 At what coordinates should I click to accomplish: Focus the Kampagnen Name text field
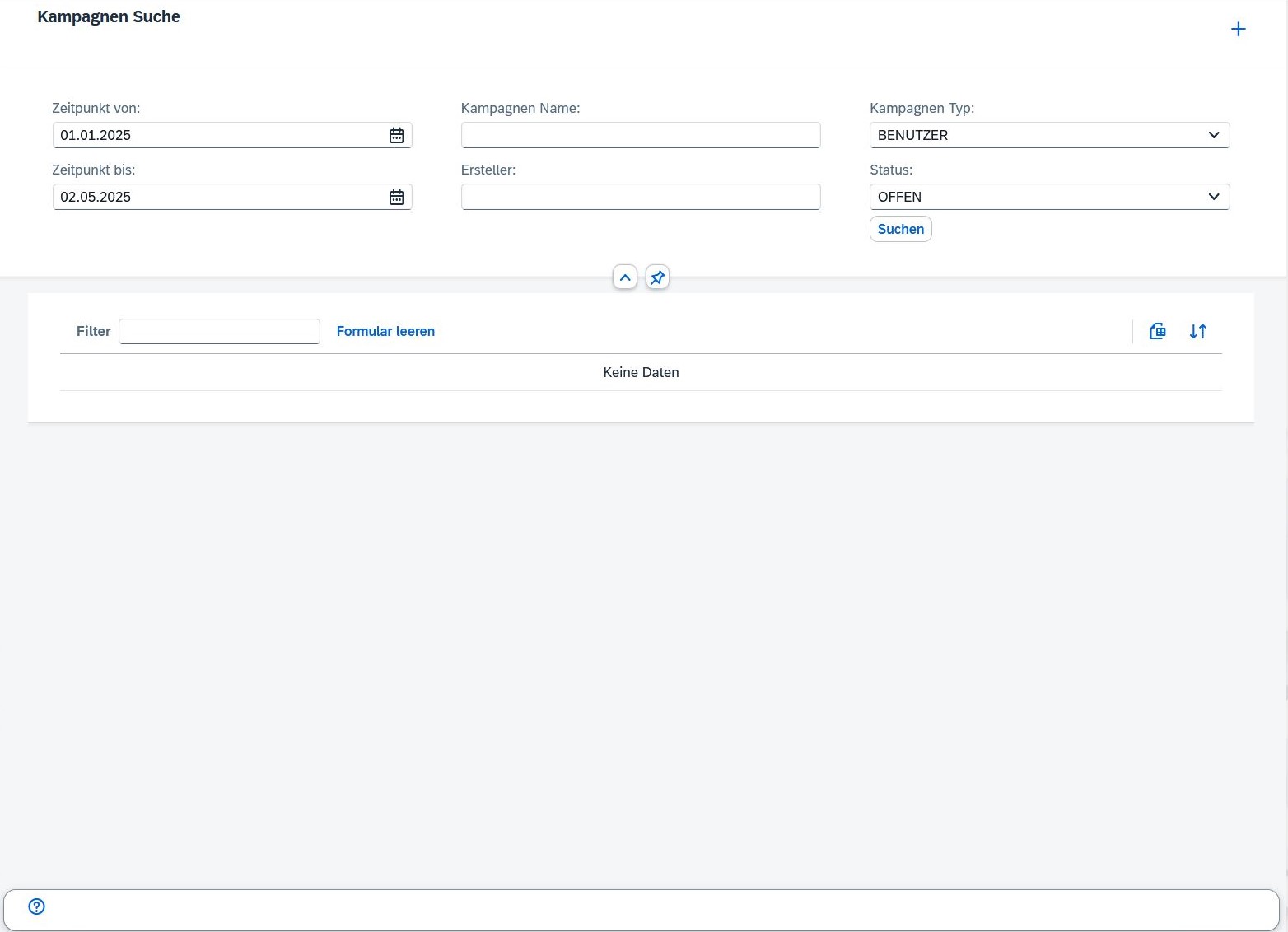640,136
